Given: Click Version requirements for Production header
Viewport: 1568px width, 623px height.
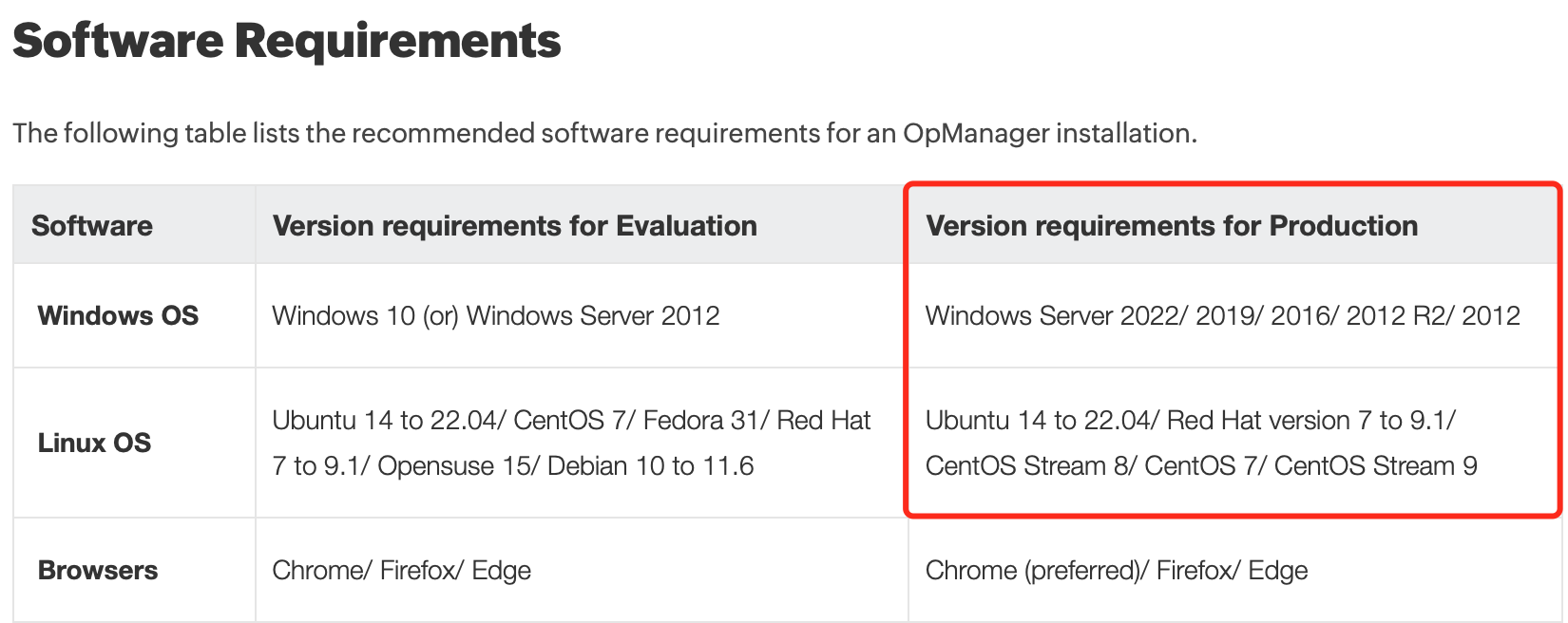Looking at the screenshot, I should 1172,226.
